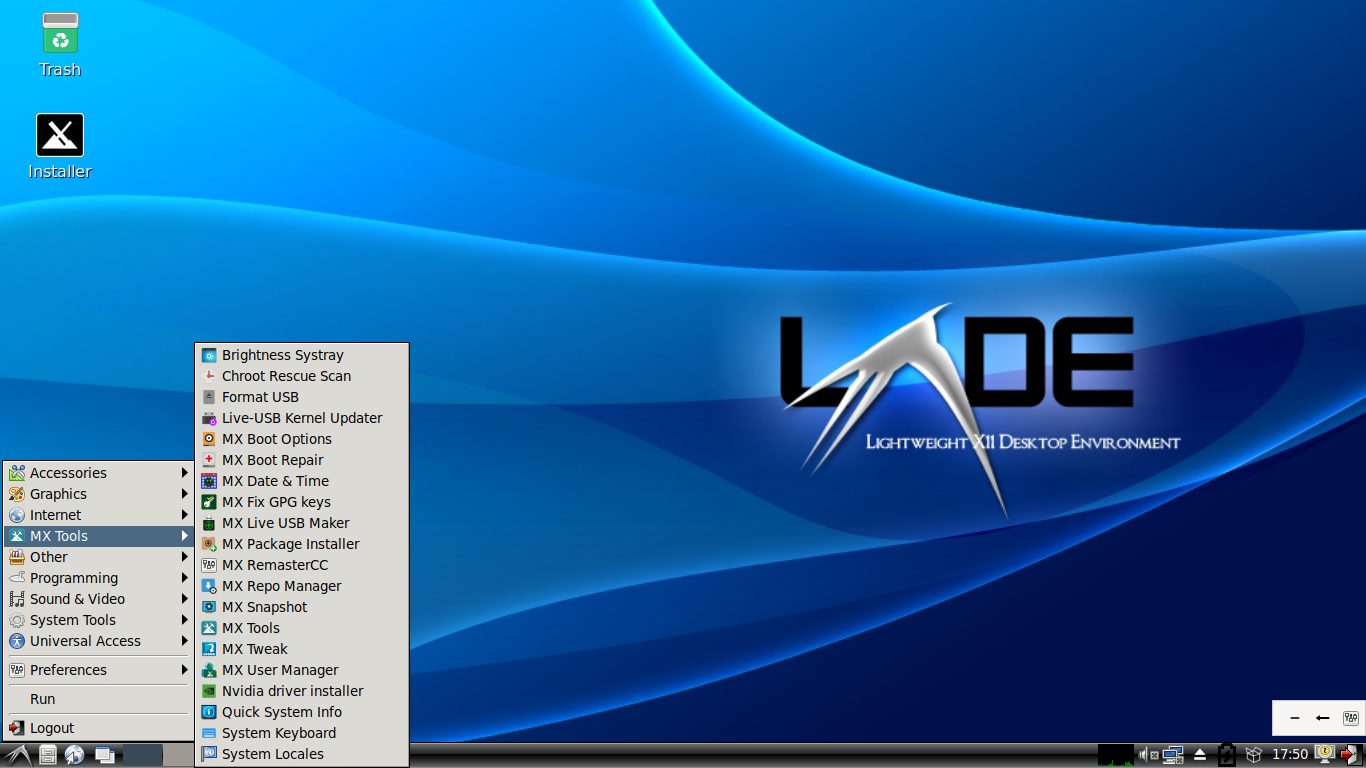Click the minus button in tray popup
The width and height of the screenshot is (1366, 768).
pyautogui.click(x=1295, y=718)
